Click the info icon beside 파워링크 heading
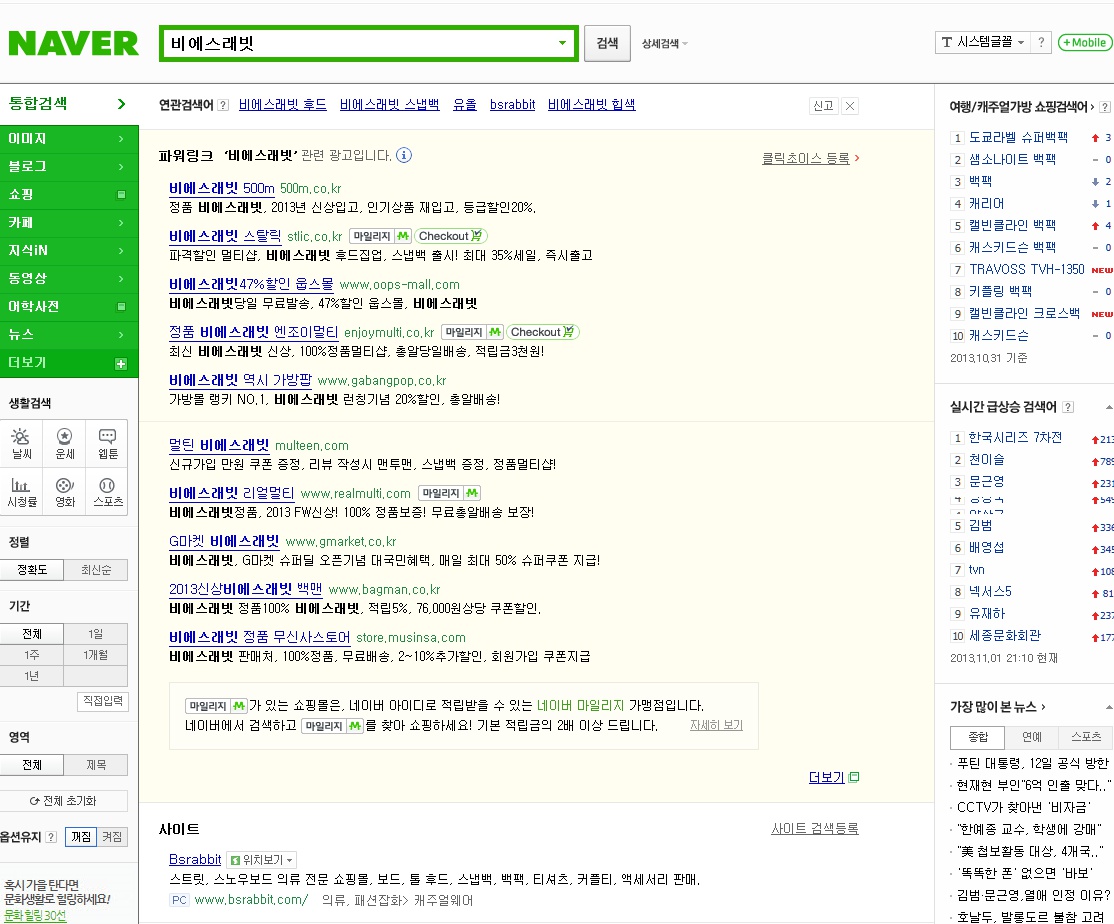The width and height of the screenshot is (1114, 924). [404, 155]
